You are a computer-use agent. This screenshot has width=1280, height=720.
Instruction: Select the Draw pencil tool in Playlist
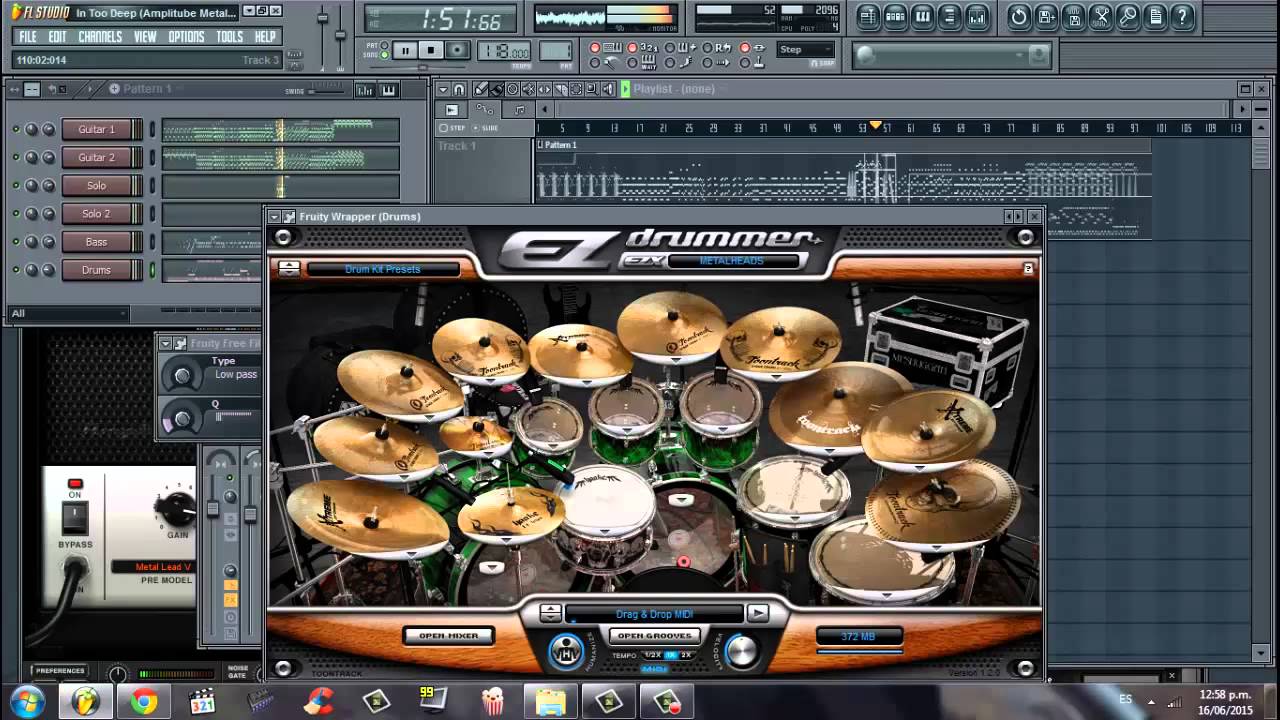(x=481, y=89)
